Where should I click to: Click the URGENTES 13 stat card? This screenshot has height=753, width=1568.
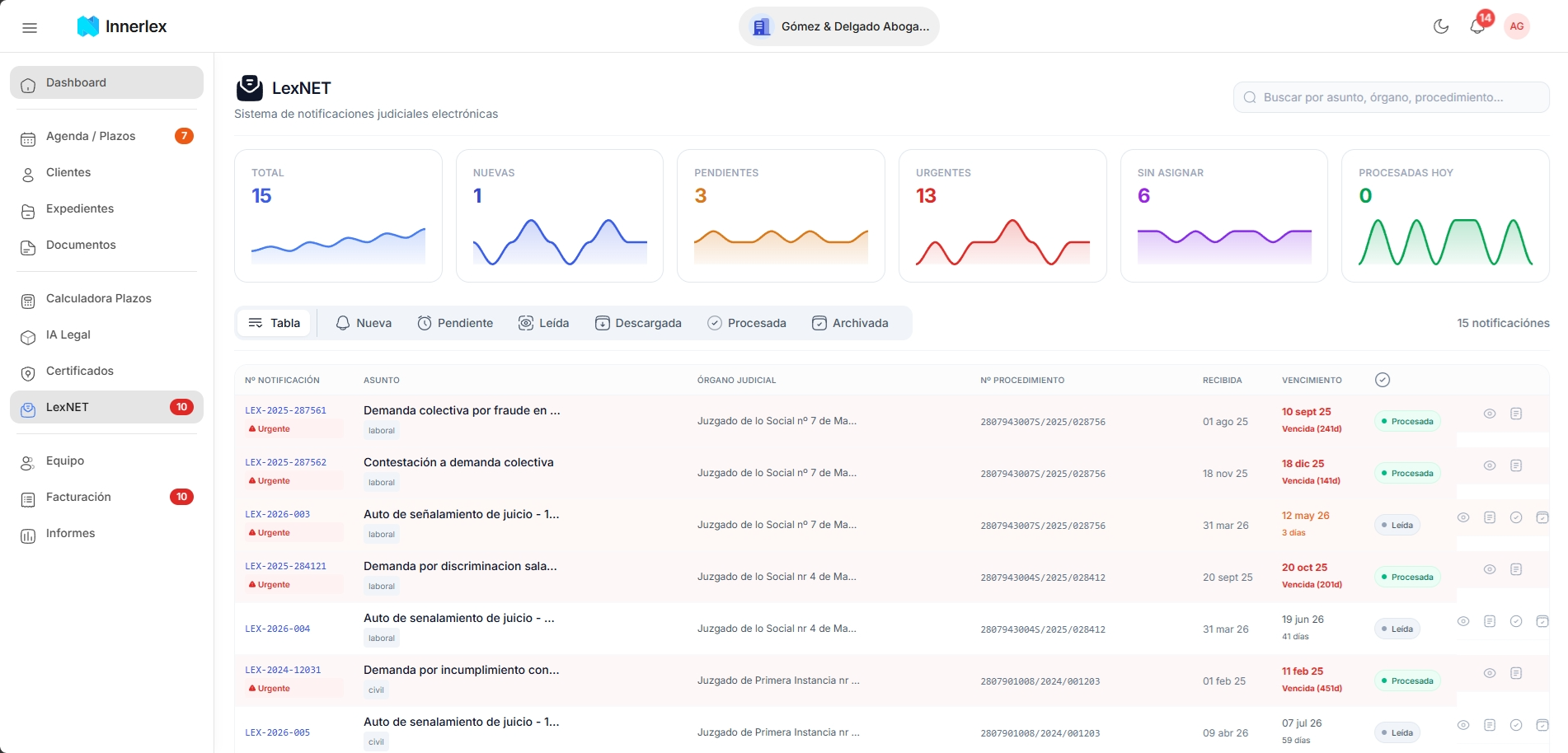(x=1002, y=216)
